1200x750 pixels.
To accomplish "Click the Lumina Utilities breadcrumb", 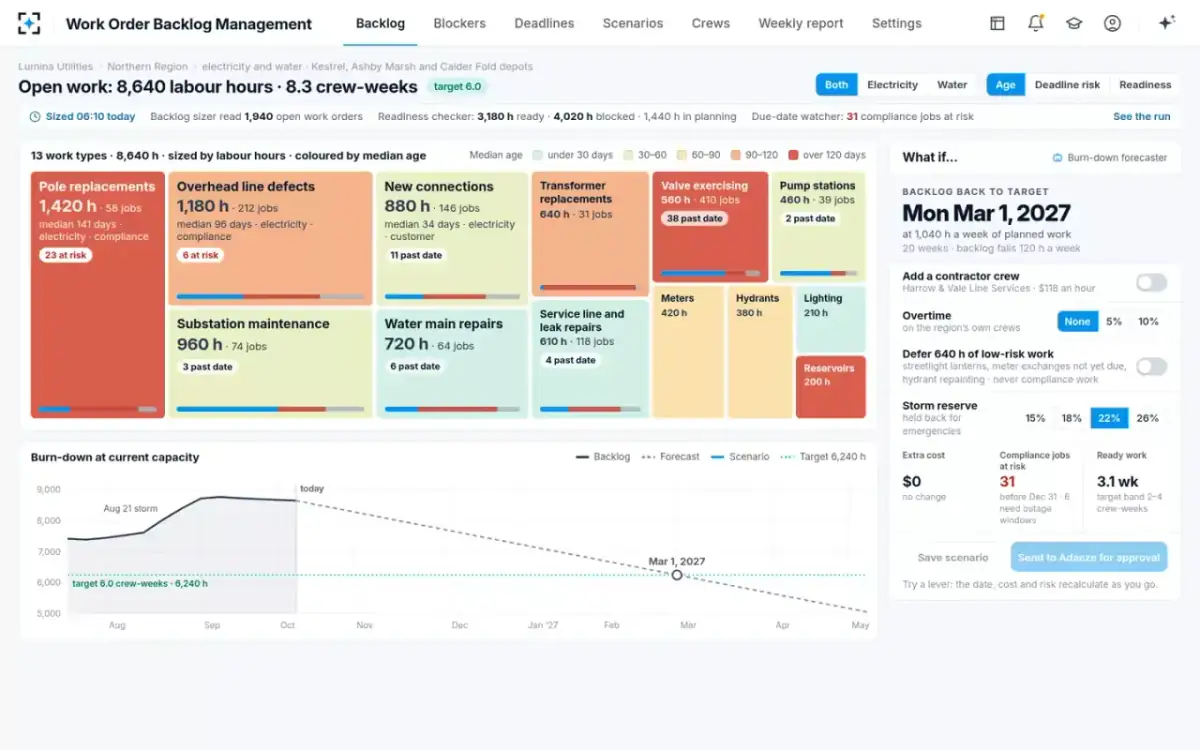I will point(56,67).
